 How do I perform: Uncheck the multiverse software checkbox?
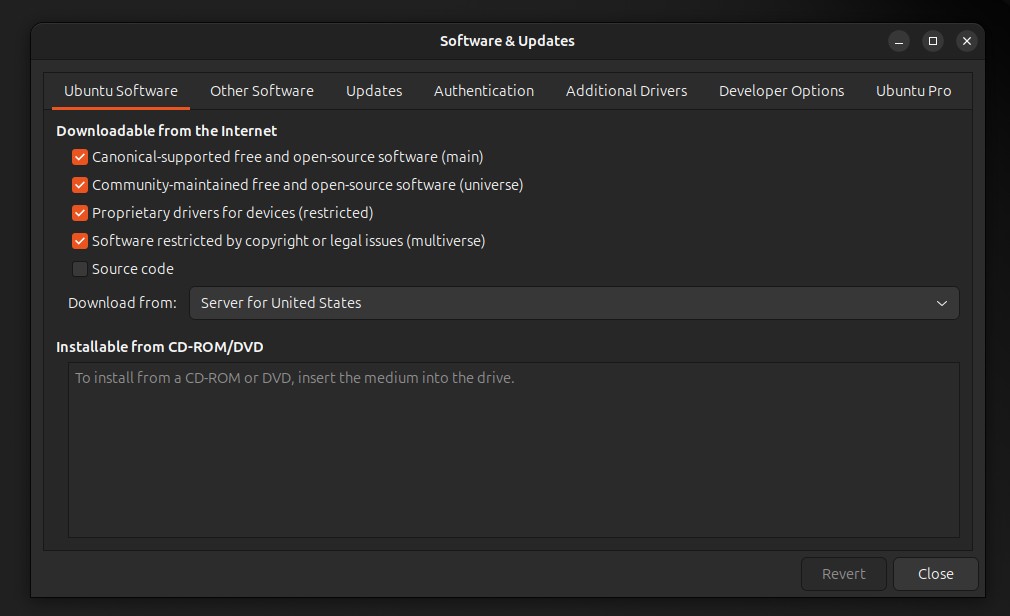(80, 241)
